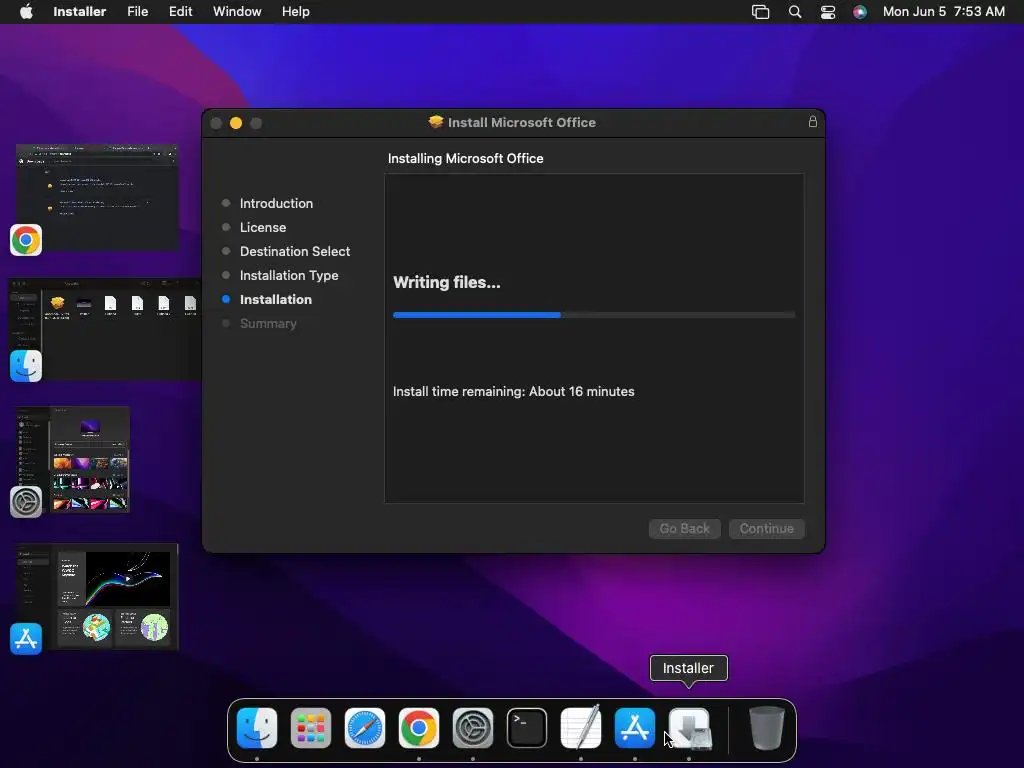
Task: Open Spotlight search in the menu bar
Action: coord(795,12)
